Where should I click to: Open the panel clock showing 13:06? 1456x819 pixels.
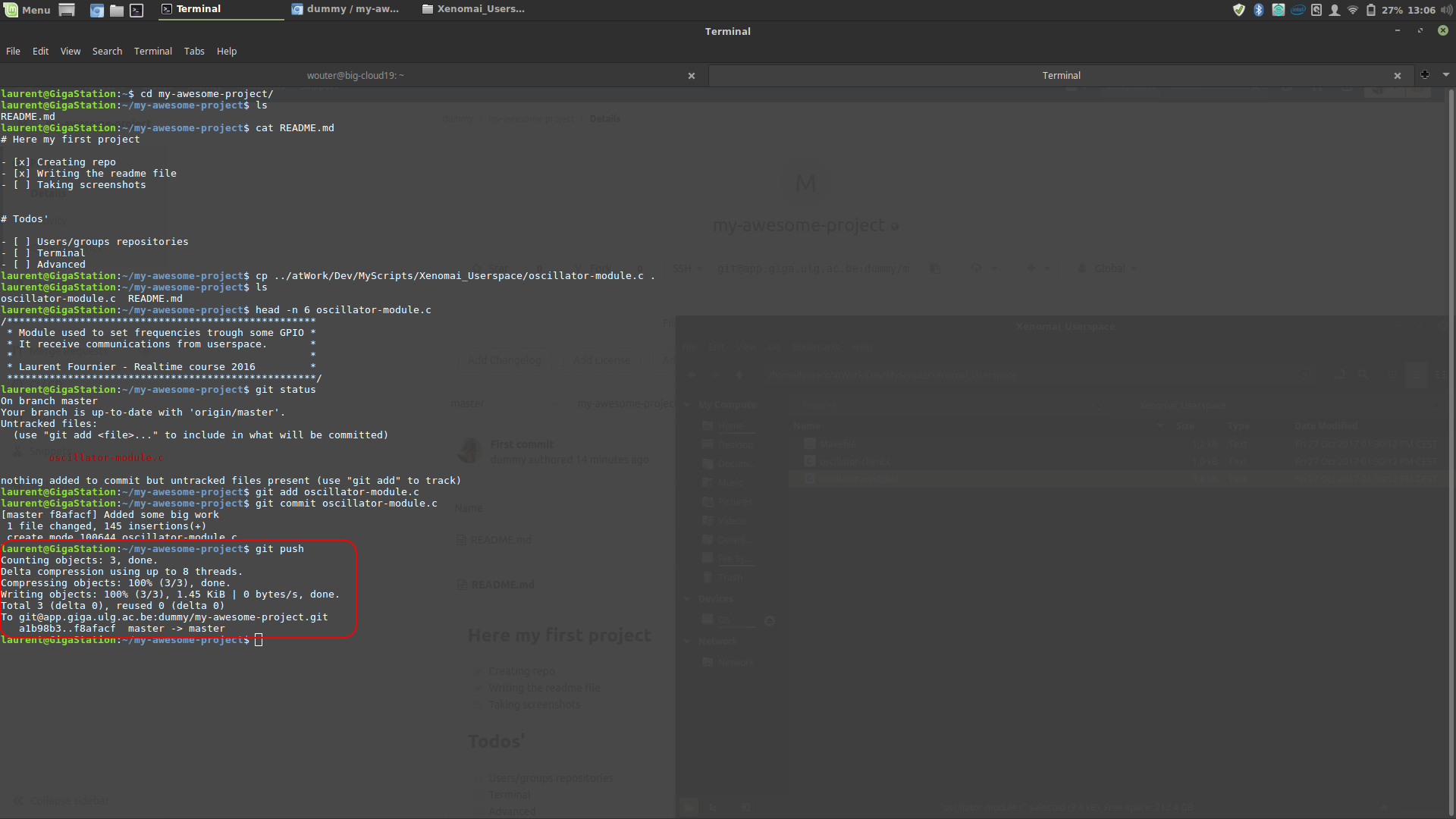coord(1421,10)
